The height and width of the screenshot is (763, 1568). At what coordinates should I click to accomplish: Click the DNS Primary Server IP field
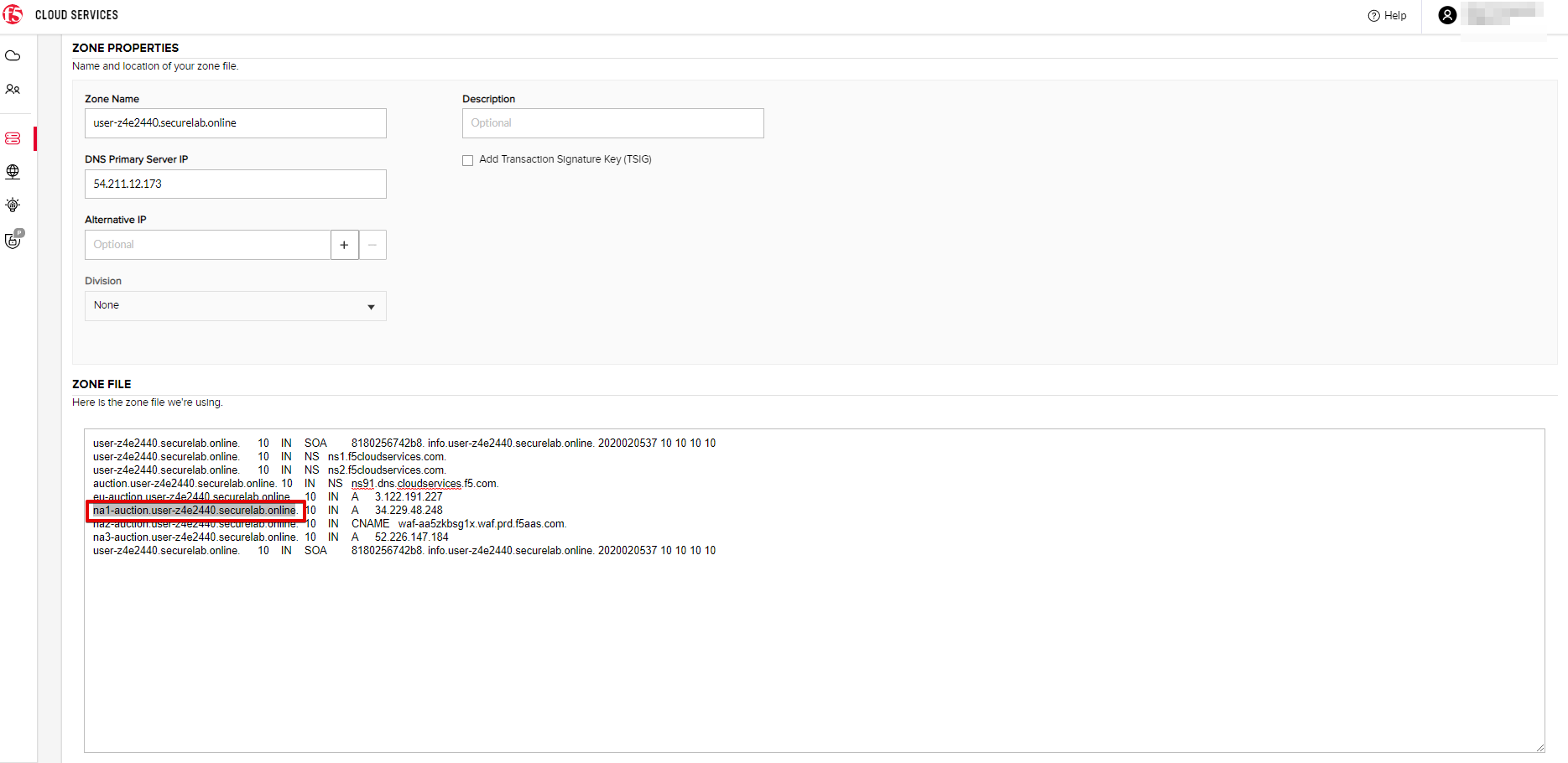235,184
